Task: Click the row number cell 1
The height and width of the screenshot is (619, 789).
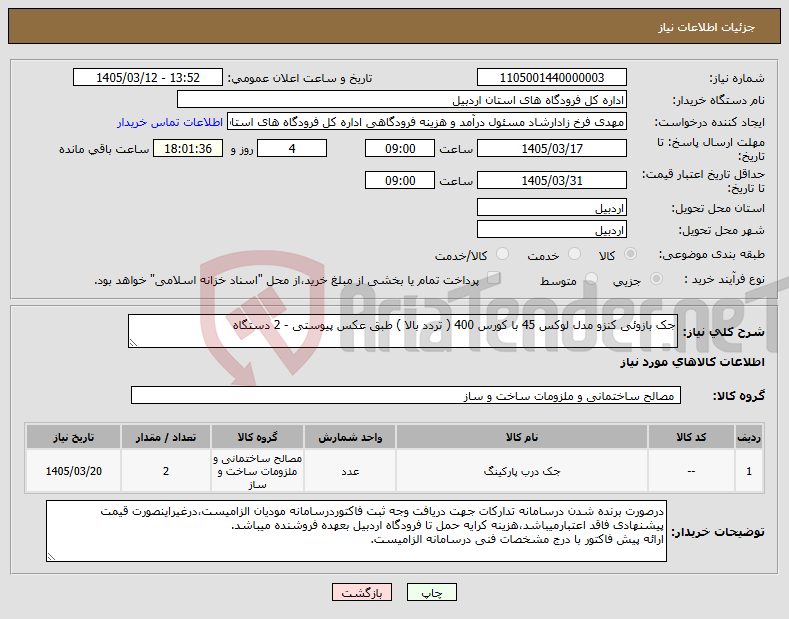Action: pos(749,471)
